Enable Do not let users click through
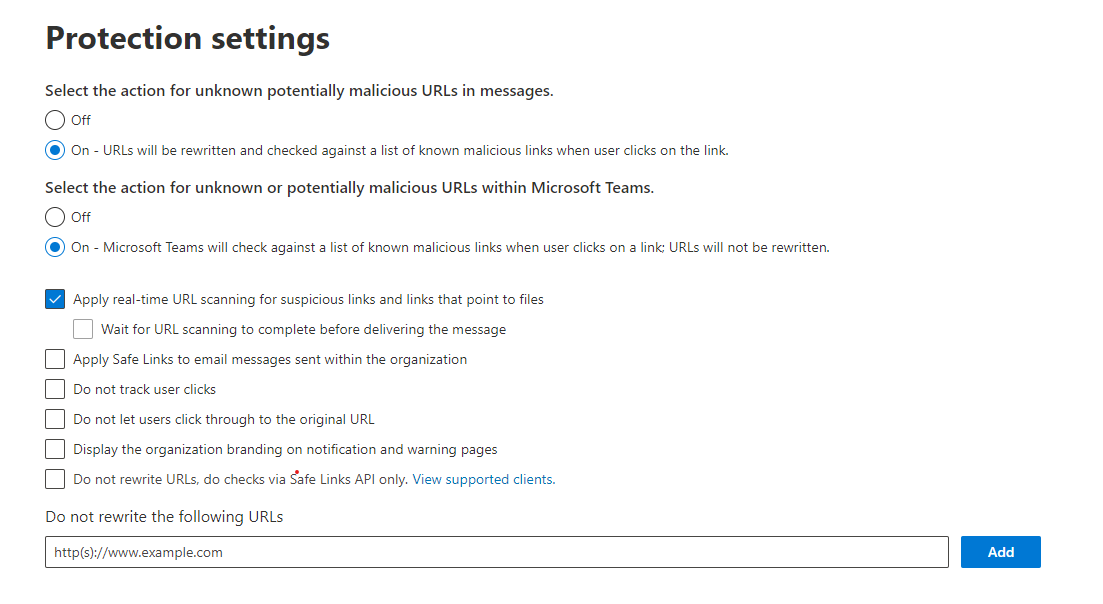Viewport: 1103px width, 604px height. (x=55, y=418)
